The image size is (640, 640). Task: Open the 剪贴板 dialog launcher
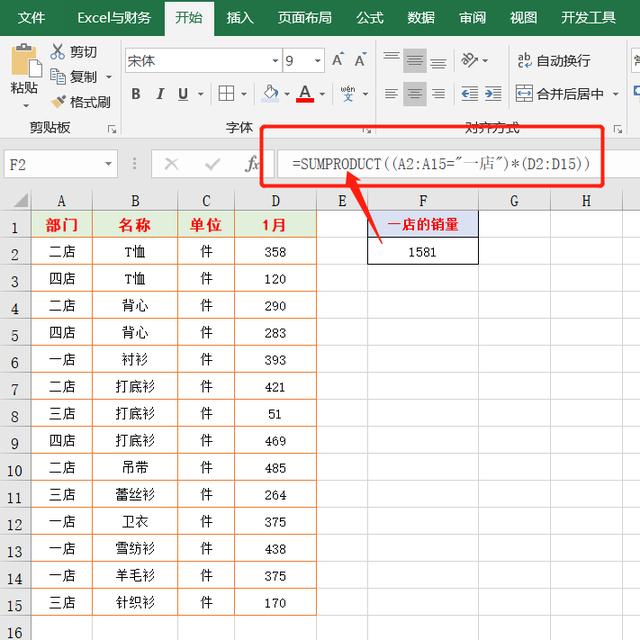111,129
